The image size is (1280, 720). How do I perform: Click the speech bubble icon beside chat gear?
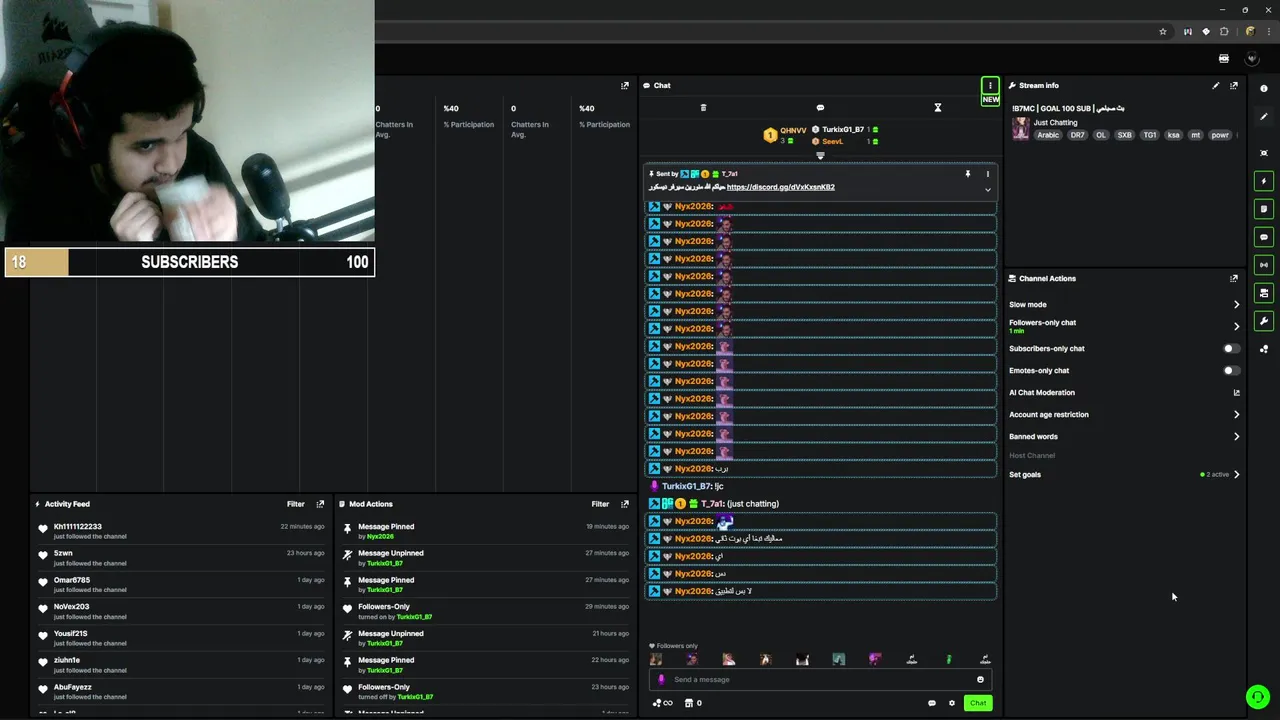[x=932, y=703]
